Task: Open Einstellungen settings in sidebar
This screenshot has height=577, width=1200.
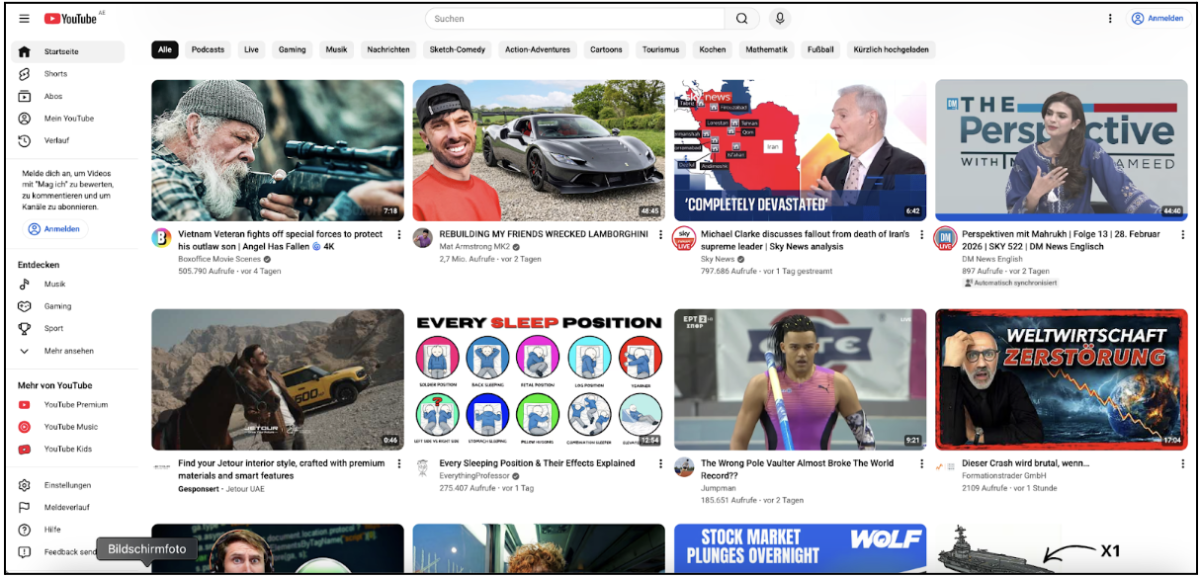Action: coord(68,485)
